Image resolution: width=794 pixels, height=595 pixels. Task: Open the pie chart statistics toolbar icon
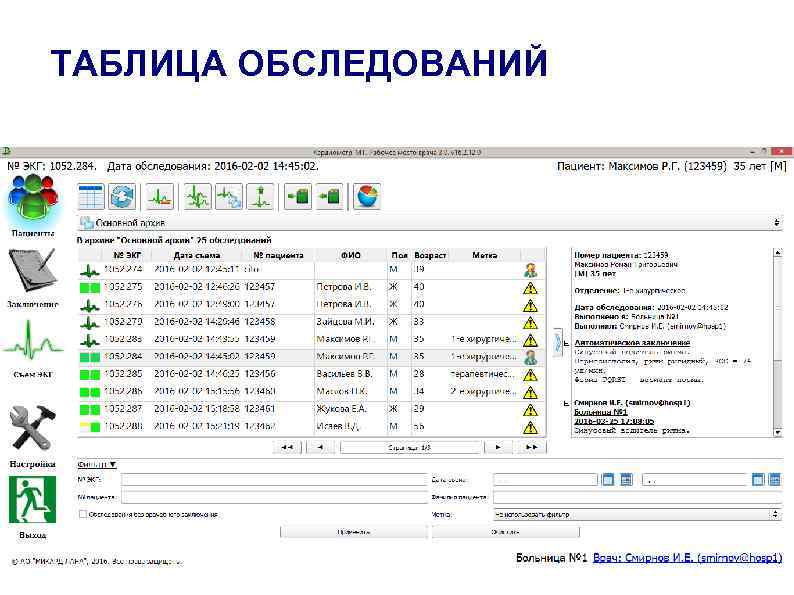[367, 196]
